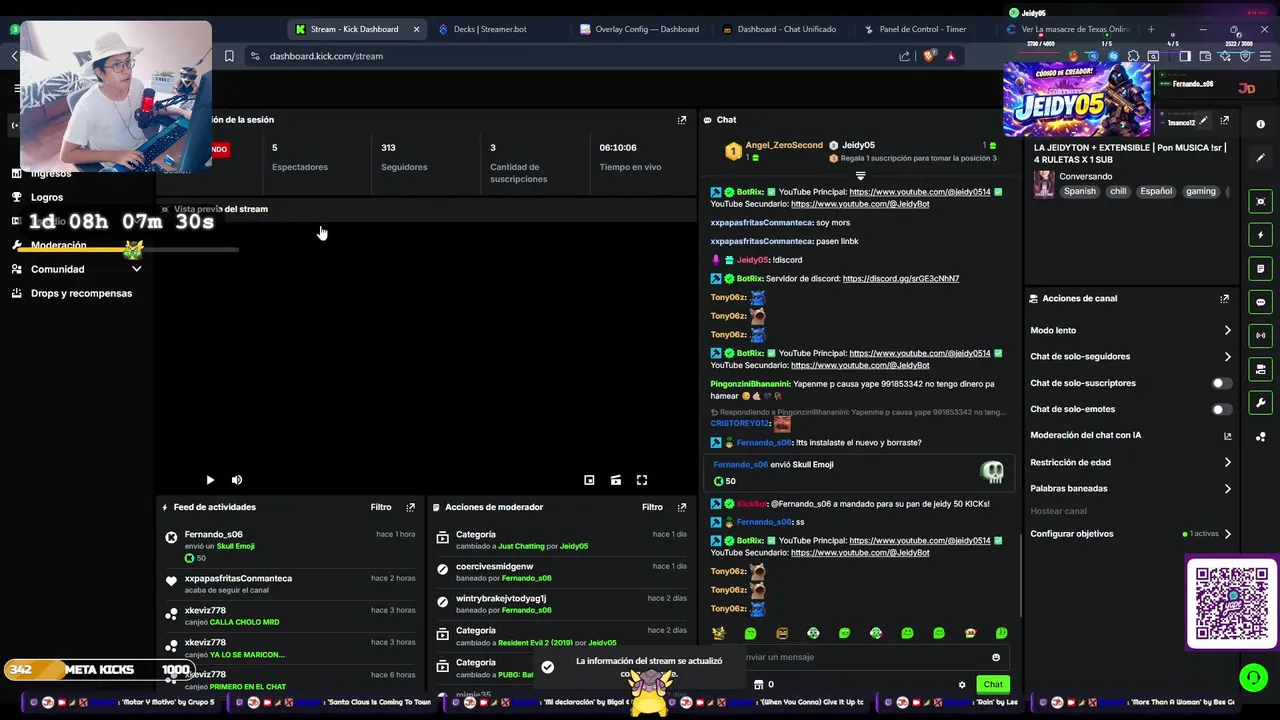This screenshot has height=720, width=1280.
Task: Pop out the session info panel
Action: (682, 120)
